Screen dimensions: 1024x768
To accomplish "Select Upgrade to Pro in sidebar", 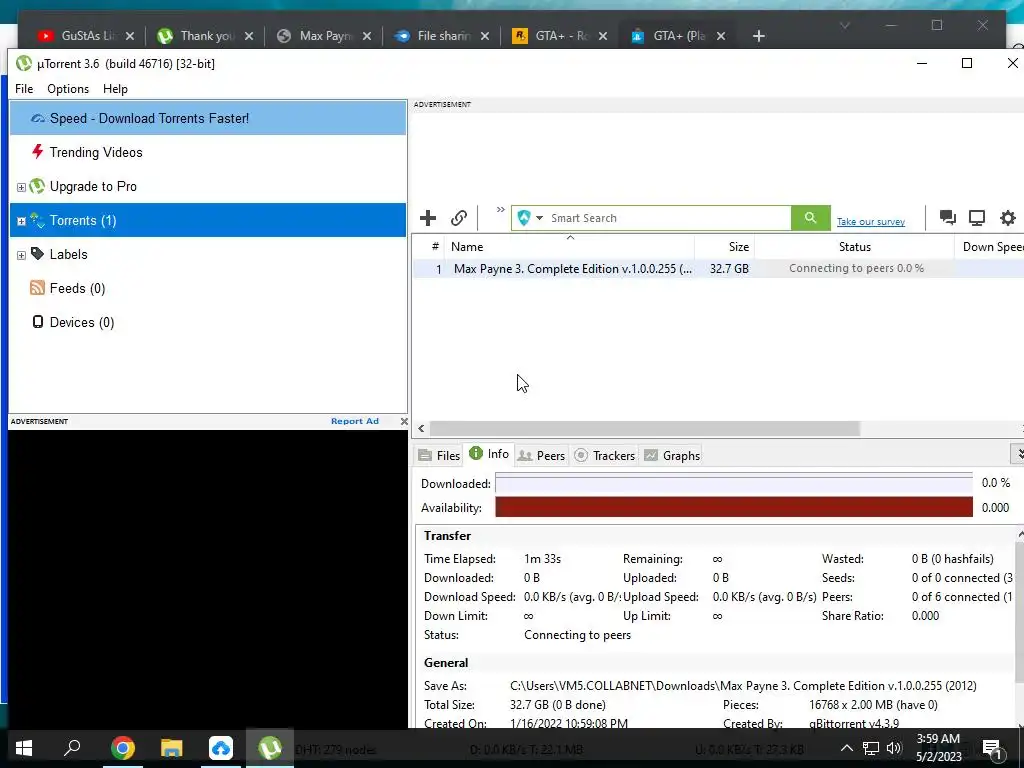I will click(x=208, y=186).
